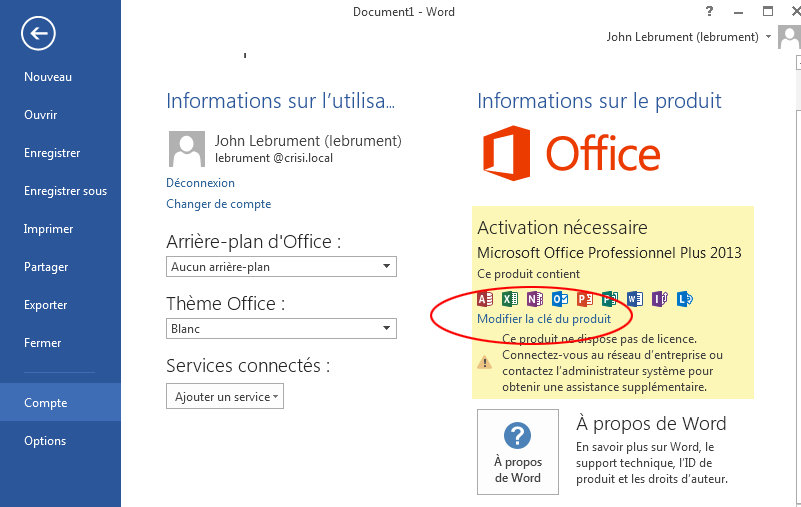Click the OneNote app icon

(535, 298)
